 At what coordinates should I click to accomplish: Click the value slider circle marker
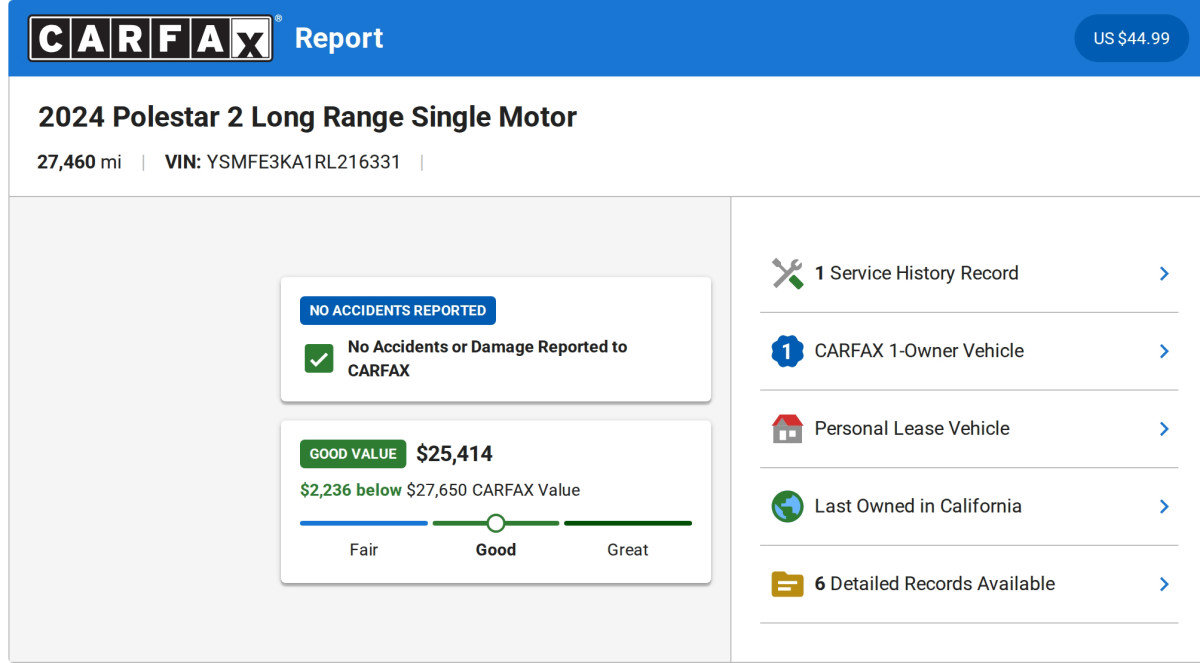tap(495, 523)
